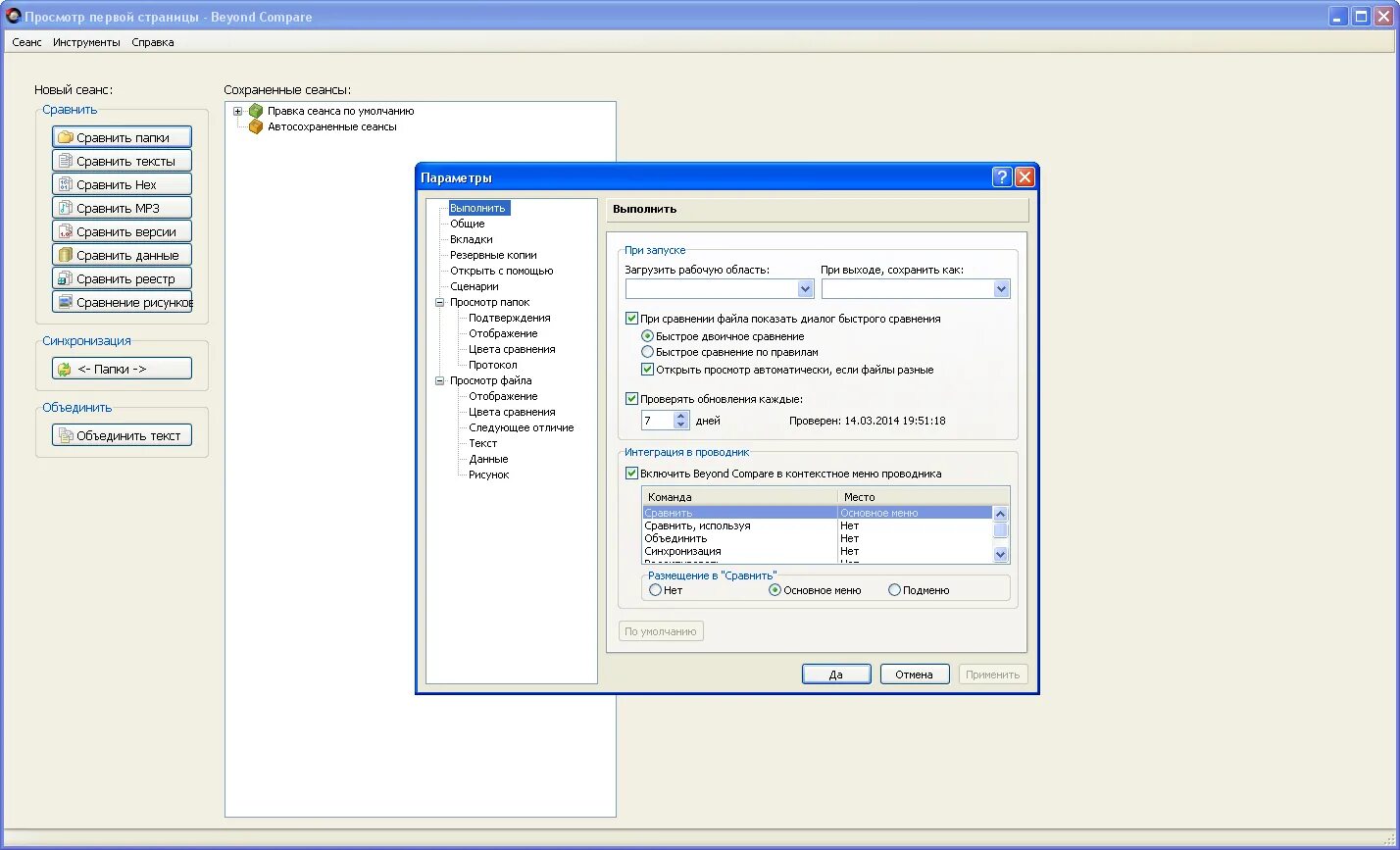Click the Объединить текст button
1400x850 pixels.
click(x=122, y=435)
